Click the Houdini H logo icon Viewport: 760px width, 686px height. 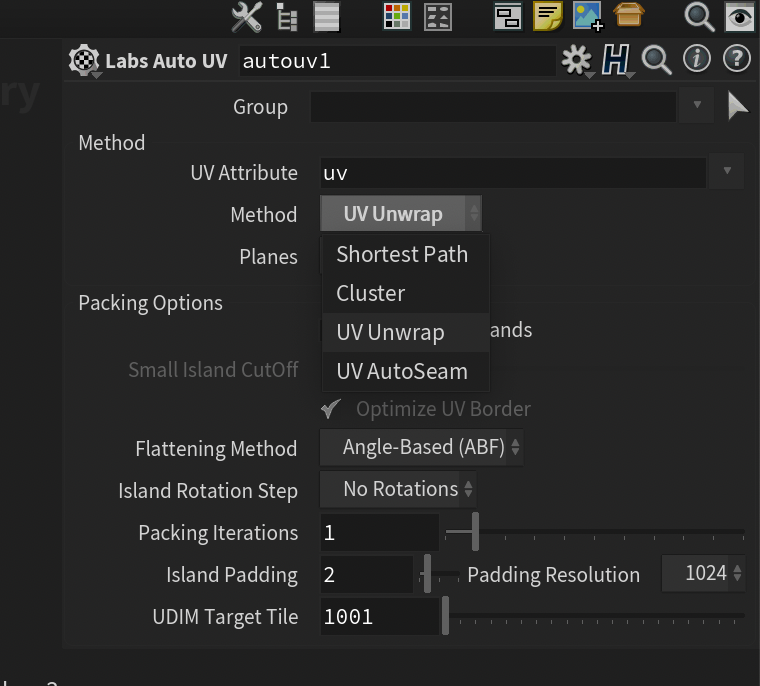(x=616, y=60)
